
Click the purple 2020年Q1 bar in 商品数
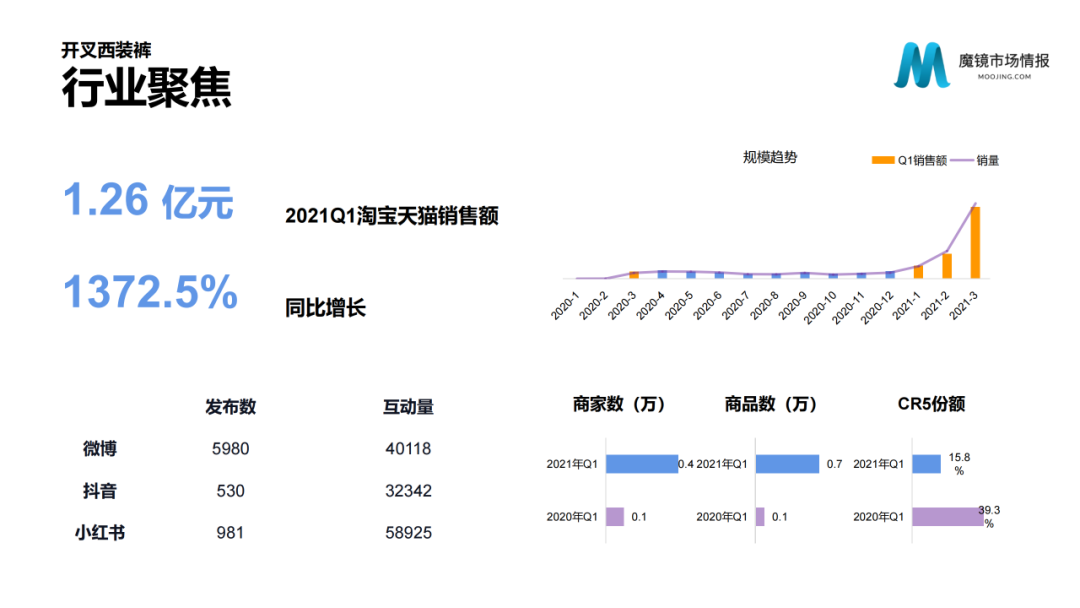760,516
